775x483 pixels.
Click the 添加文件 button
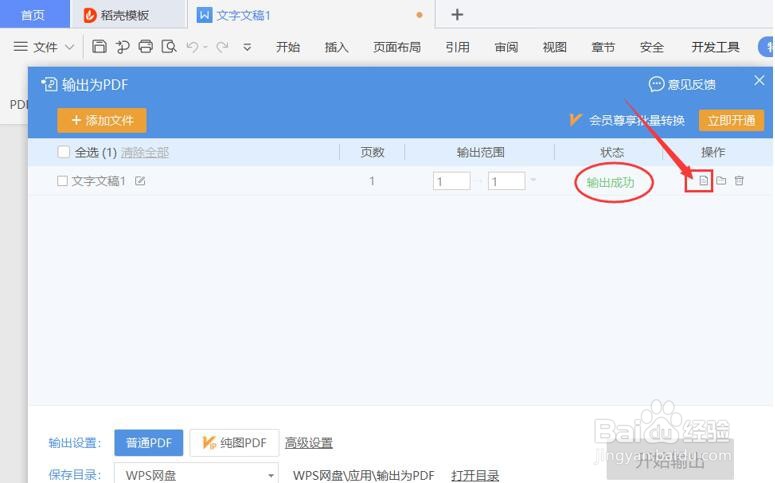(x=102, y=120)
